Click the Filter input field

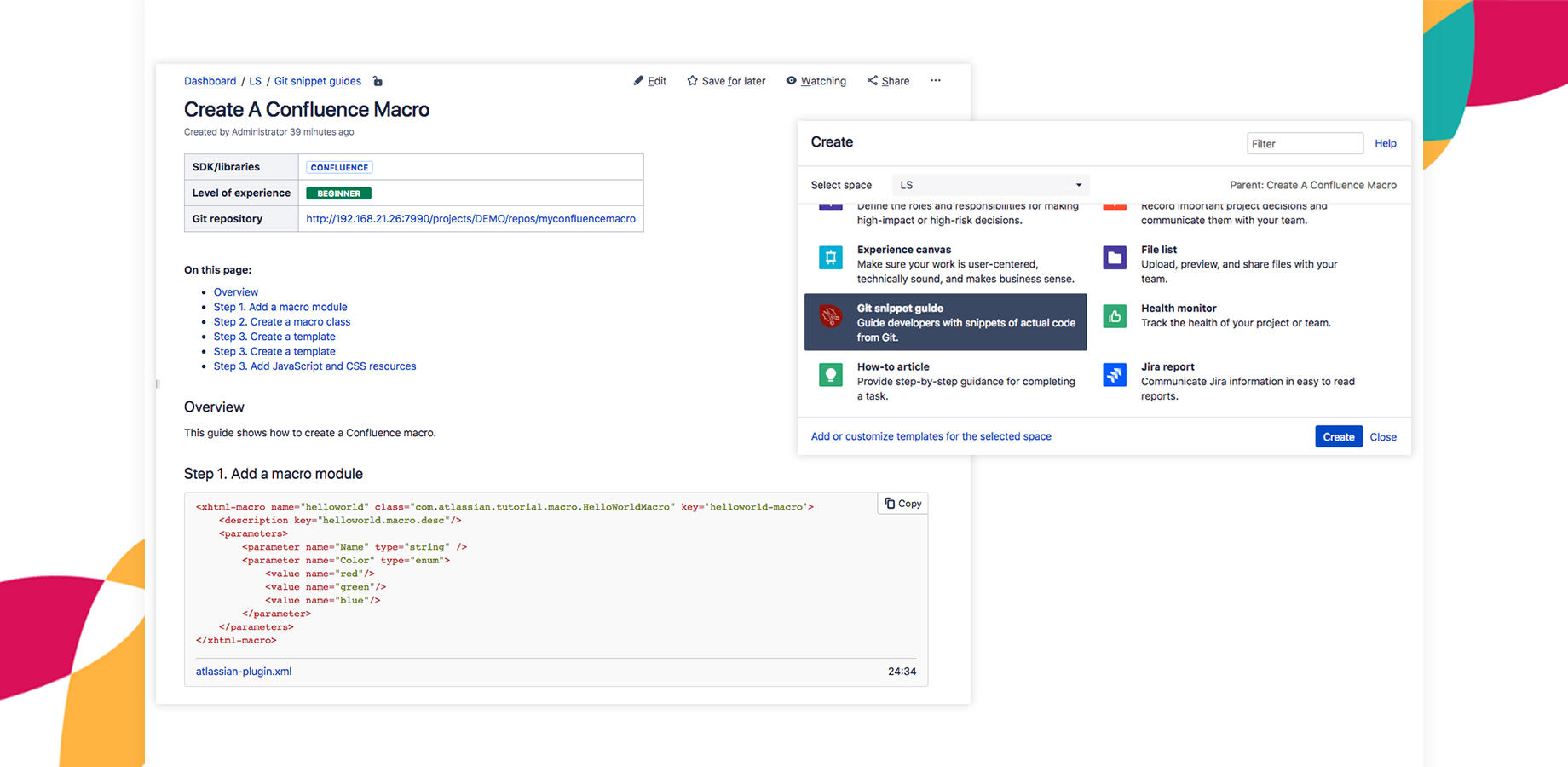[1304, 144]
